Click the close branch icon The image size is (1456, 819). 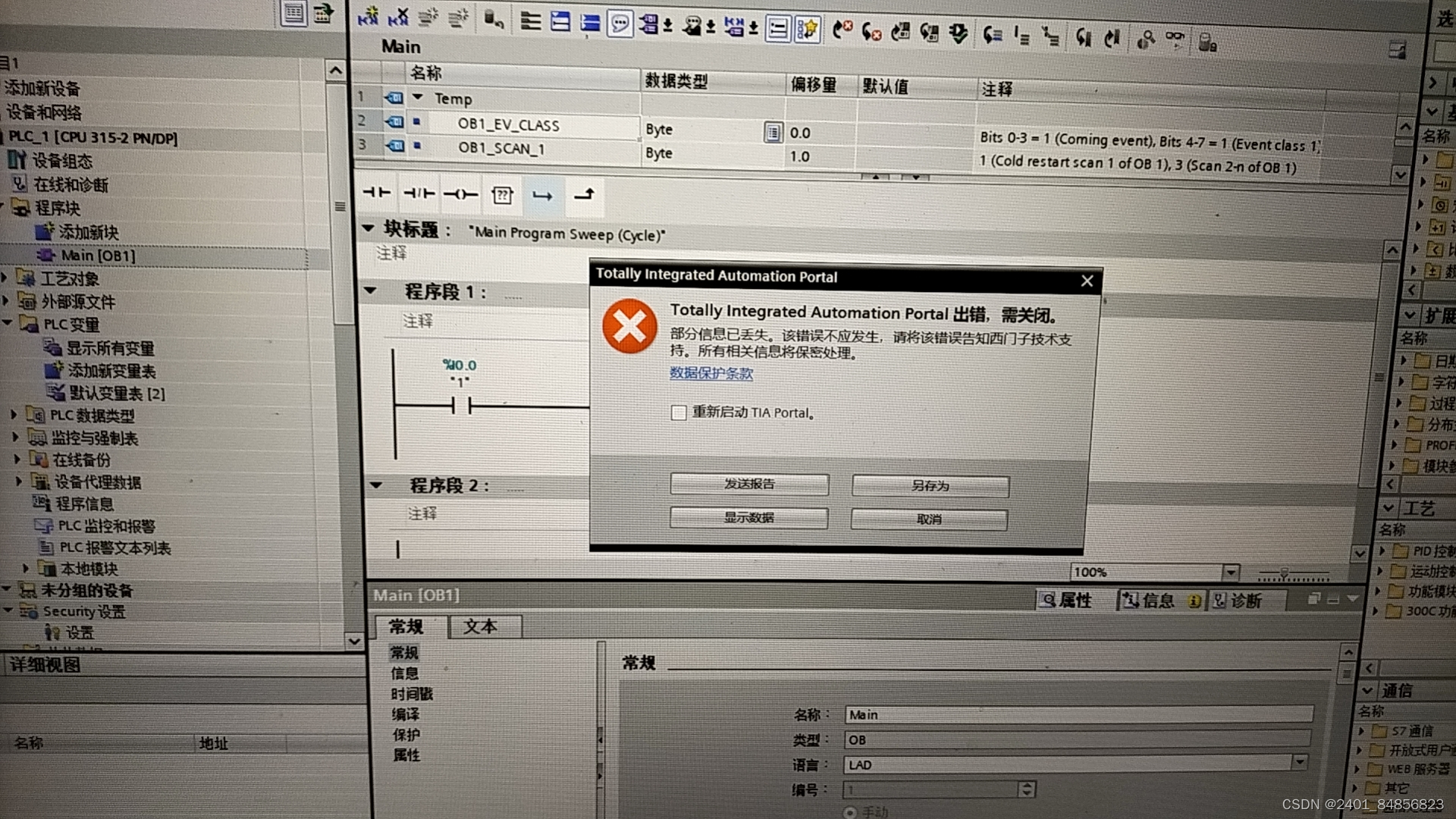(584, 196)
